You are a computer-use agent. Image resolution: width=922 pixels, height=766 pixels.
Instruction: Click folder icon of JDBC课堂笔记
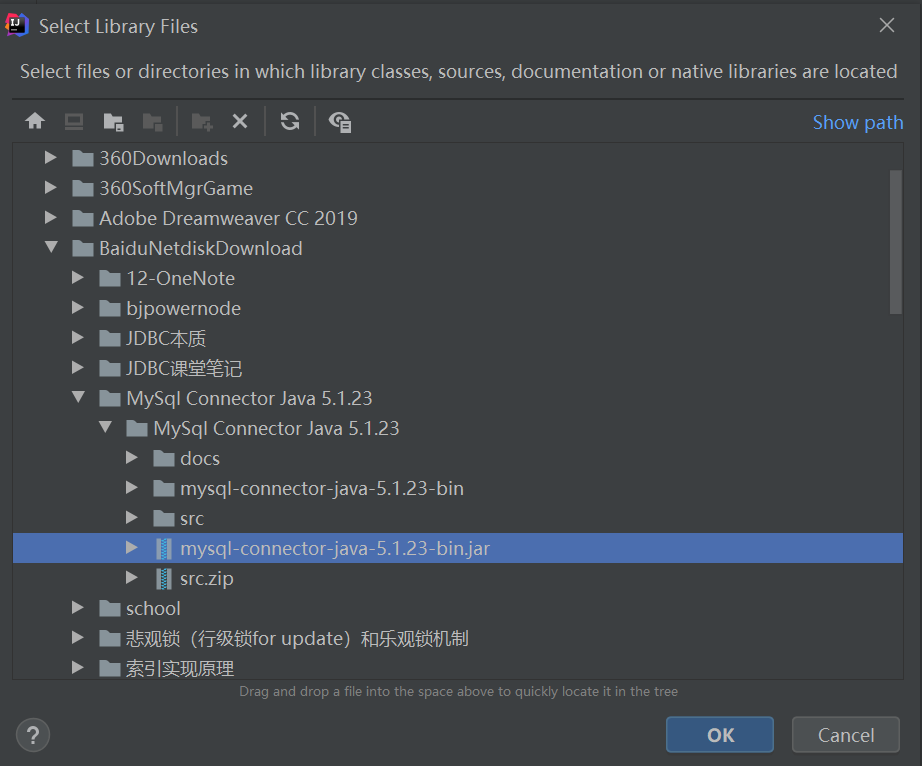[109, 368]
